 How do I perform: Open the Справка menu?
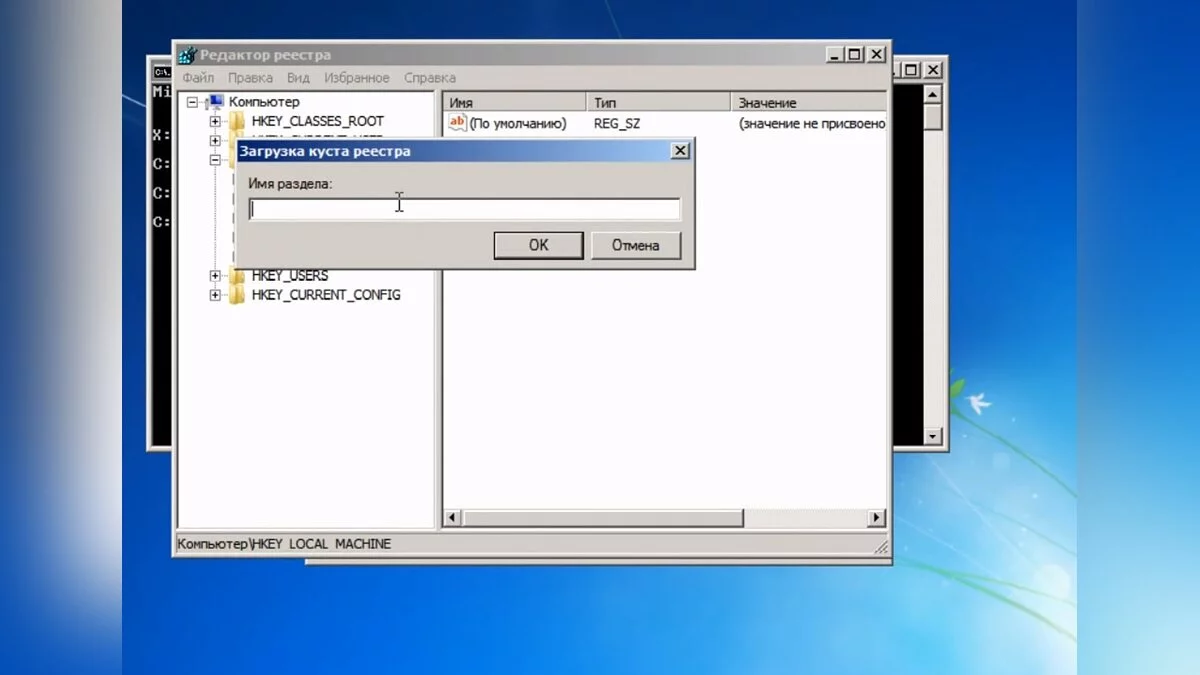[x=429, y=78]
